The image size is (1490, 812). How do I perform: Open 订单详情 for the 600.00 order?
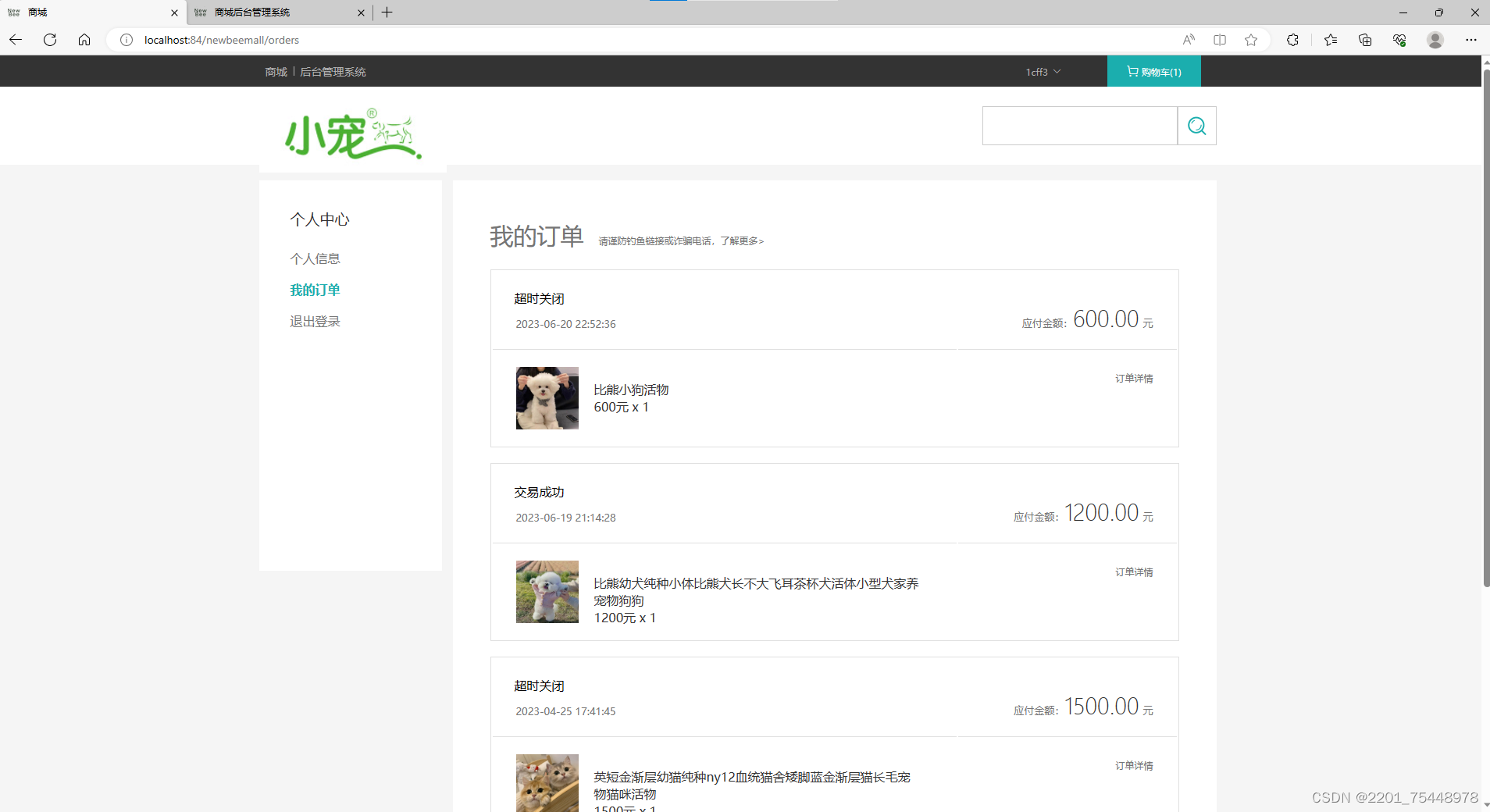pos(1134,378)
